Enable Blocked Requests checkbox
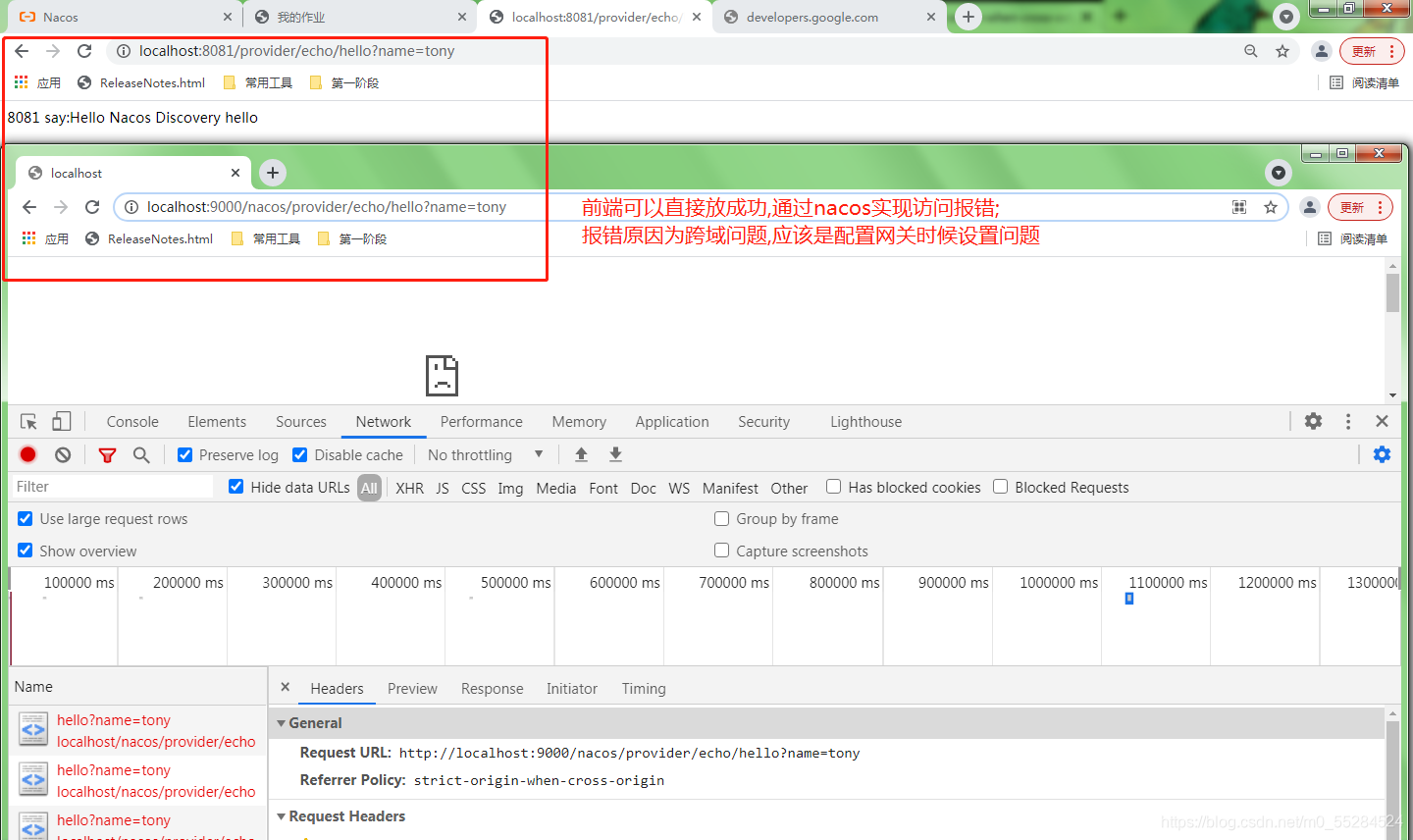The height and width of the screenshot is (840, 1413). 1000,487
